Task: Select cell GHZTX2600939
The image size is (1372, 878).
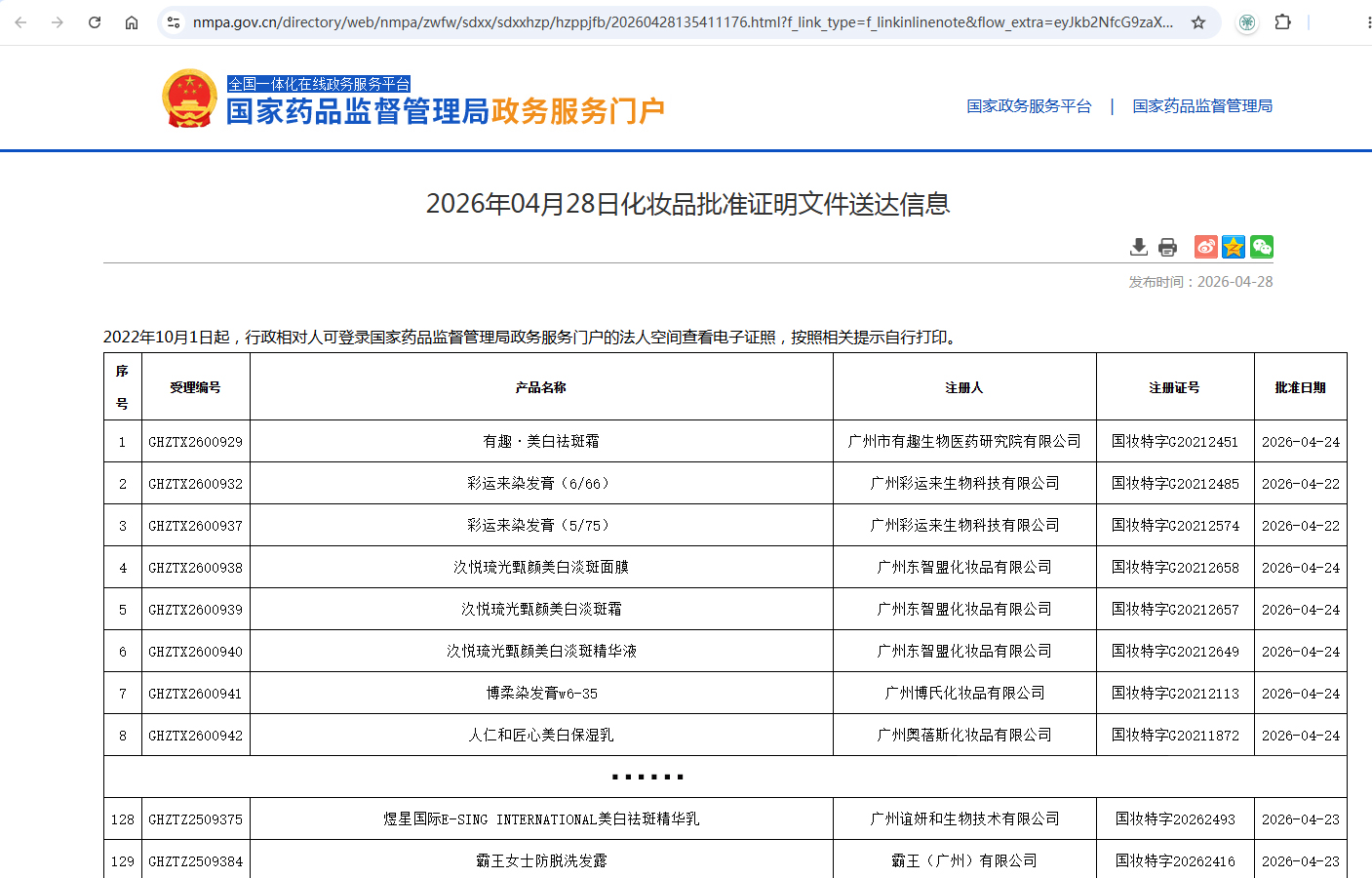Action: [x=195, y=610]
